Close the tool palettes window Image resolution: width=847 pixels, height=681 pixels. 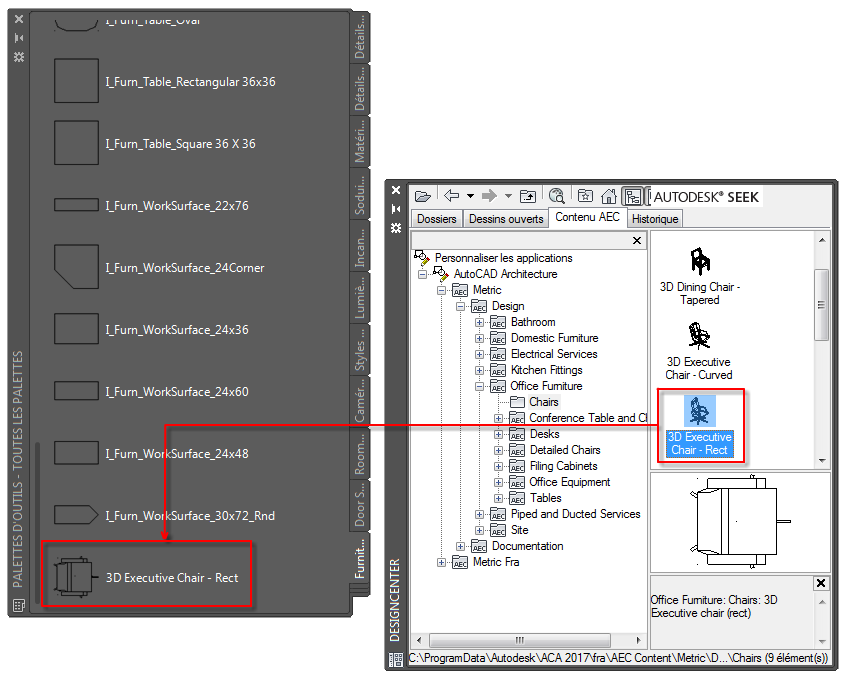click(19, 19)
